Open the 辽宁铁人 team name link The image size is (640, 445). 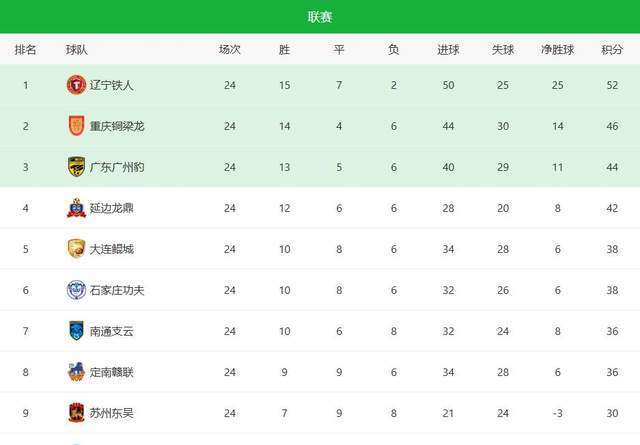[x=110, y=85]
